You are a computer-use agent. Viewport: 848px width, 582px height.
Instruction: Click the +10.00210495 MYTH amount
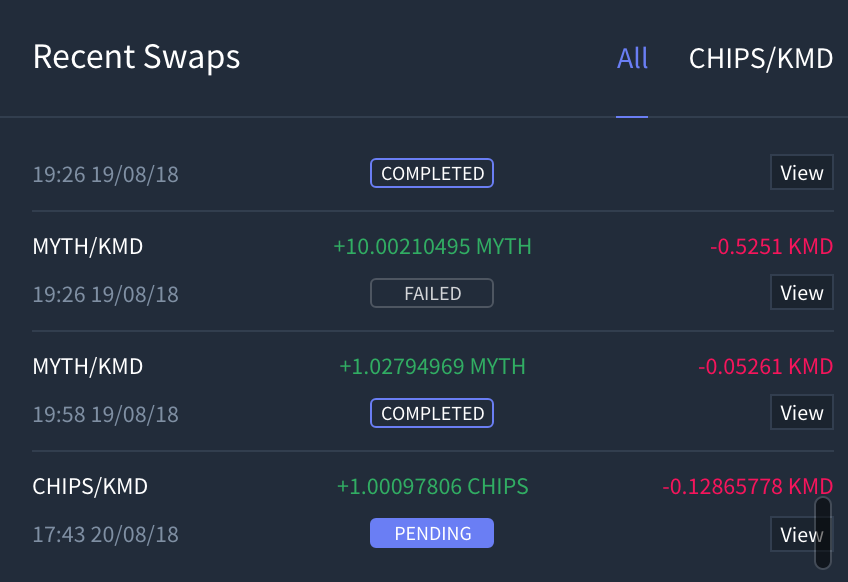(431, 246)
